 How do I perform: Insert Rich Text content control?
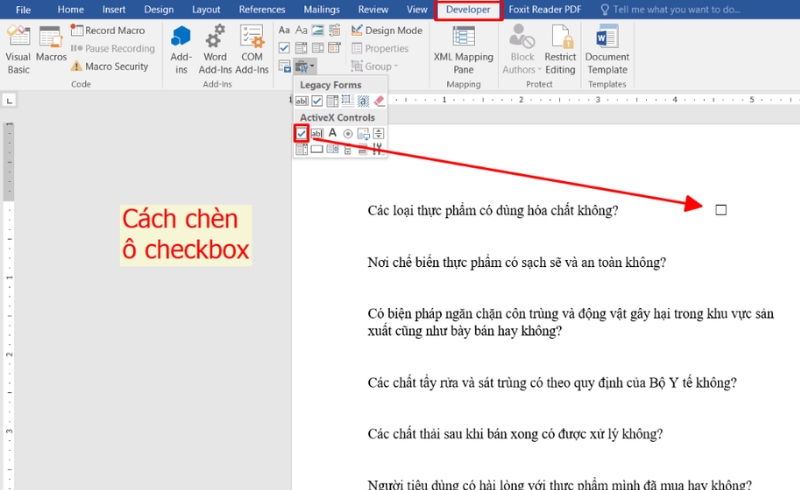click(x=284, y=30)
